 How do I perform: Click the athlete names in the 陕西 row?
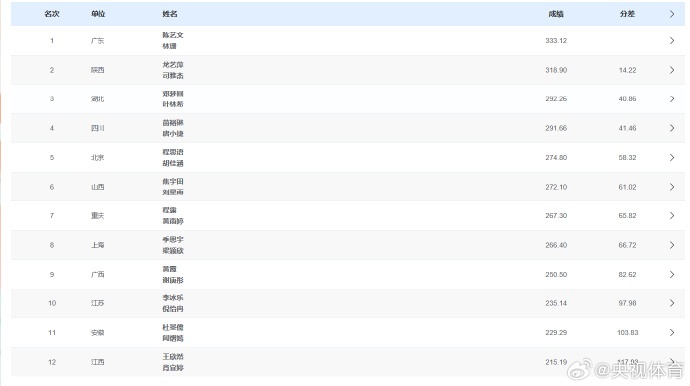[x=173, y=70]
